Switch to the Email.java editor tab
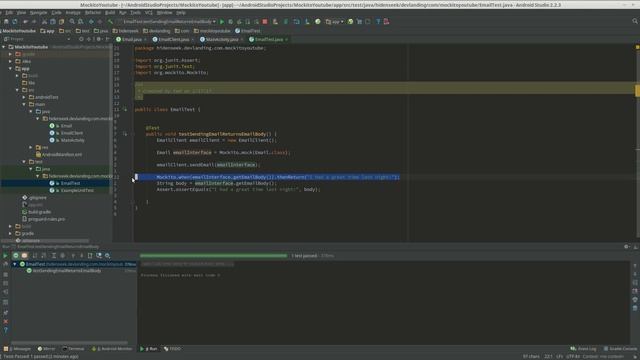The image size is (640, 360). point(131,40)
